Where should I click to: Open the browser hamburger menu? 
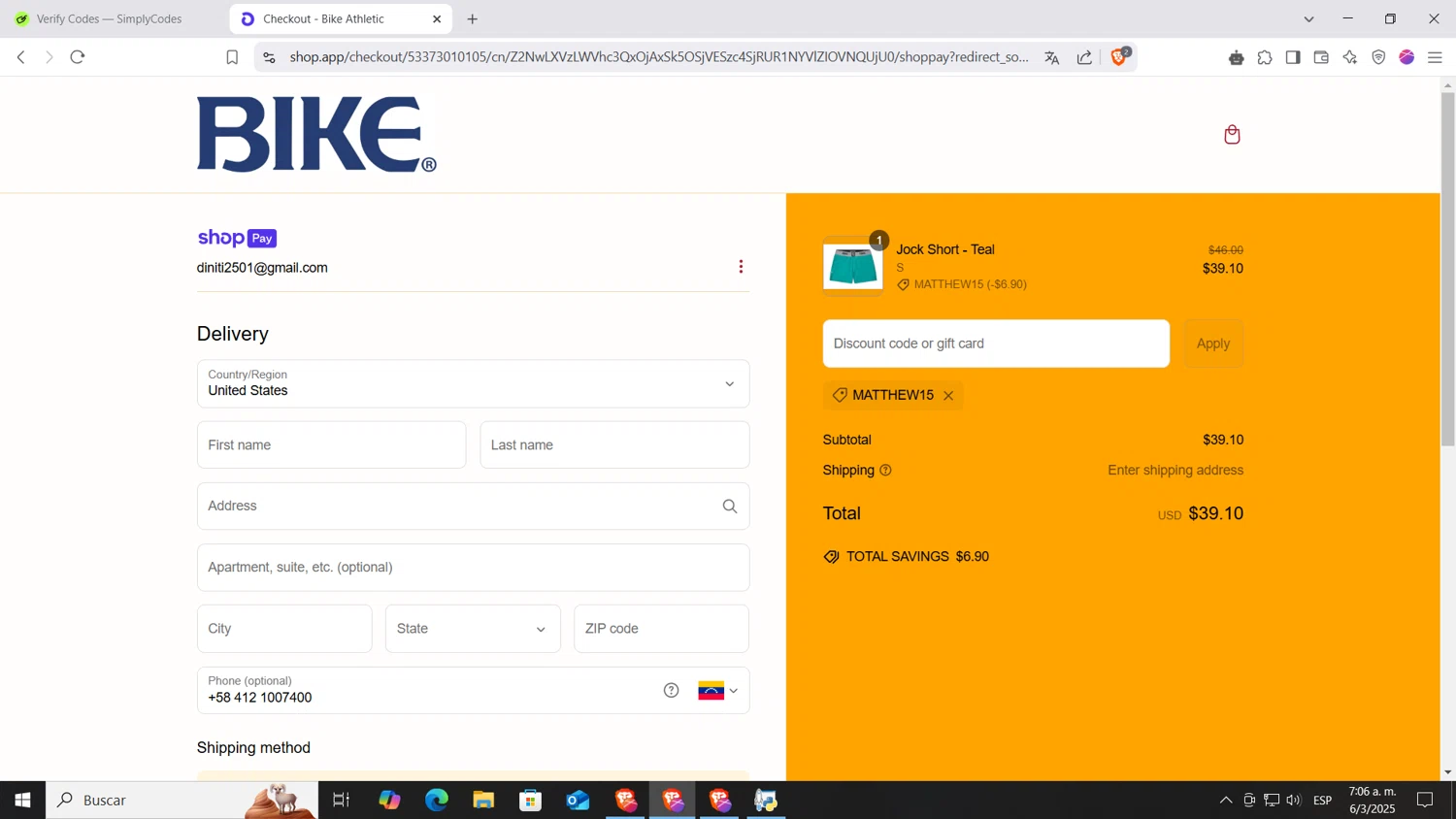pyautogui.click(x=1435, y=58)
